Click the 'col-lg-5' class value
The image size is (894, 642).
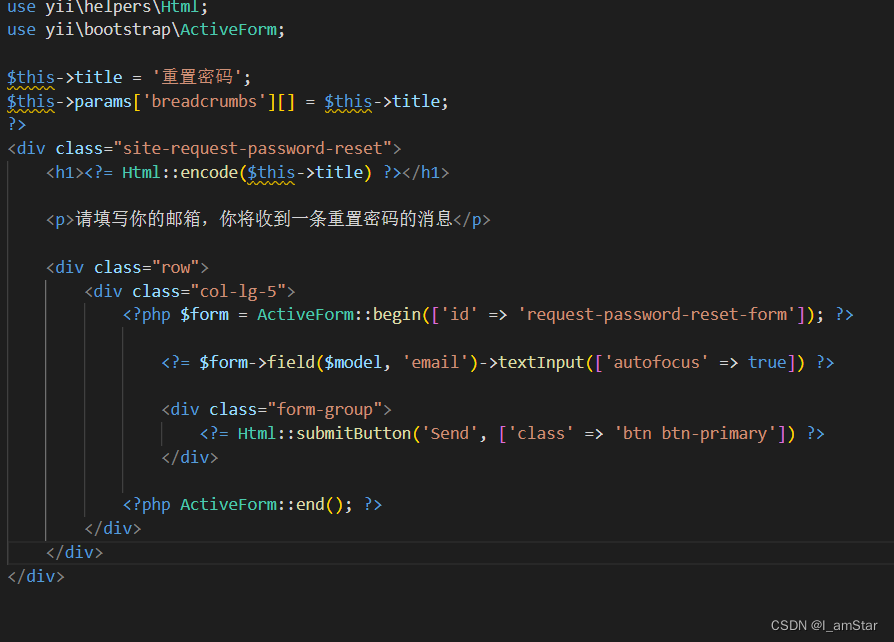click(x=238, y=291)
